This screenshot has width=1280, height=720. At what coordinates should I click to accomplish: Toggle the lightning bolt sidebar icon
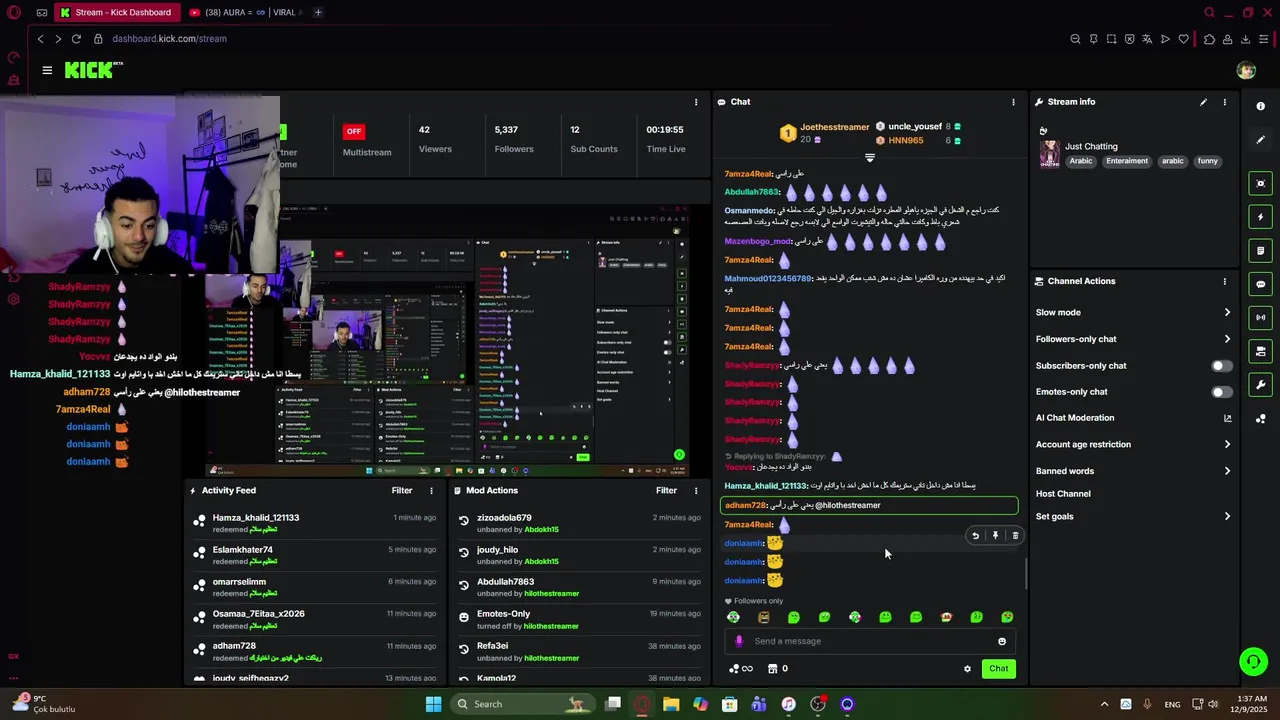[1260, 217]
